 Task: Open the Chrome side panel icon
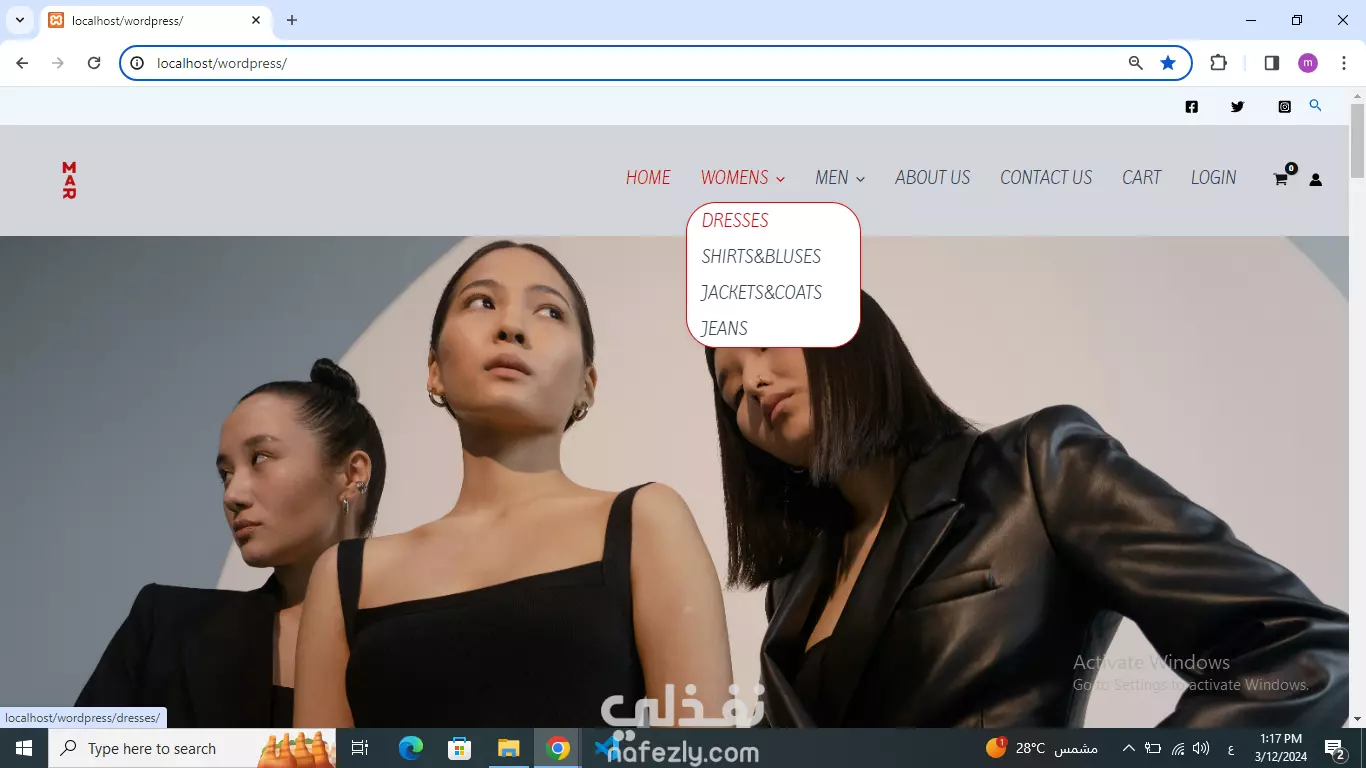click(x=1272, y=63)
